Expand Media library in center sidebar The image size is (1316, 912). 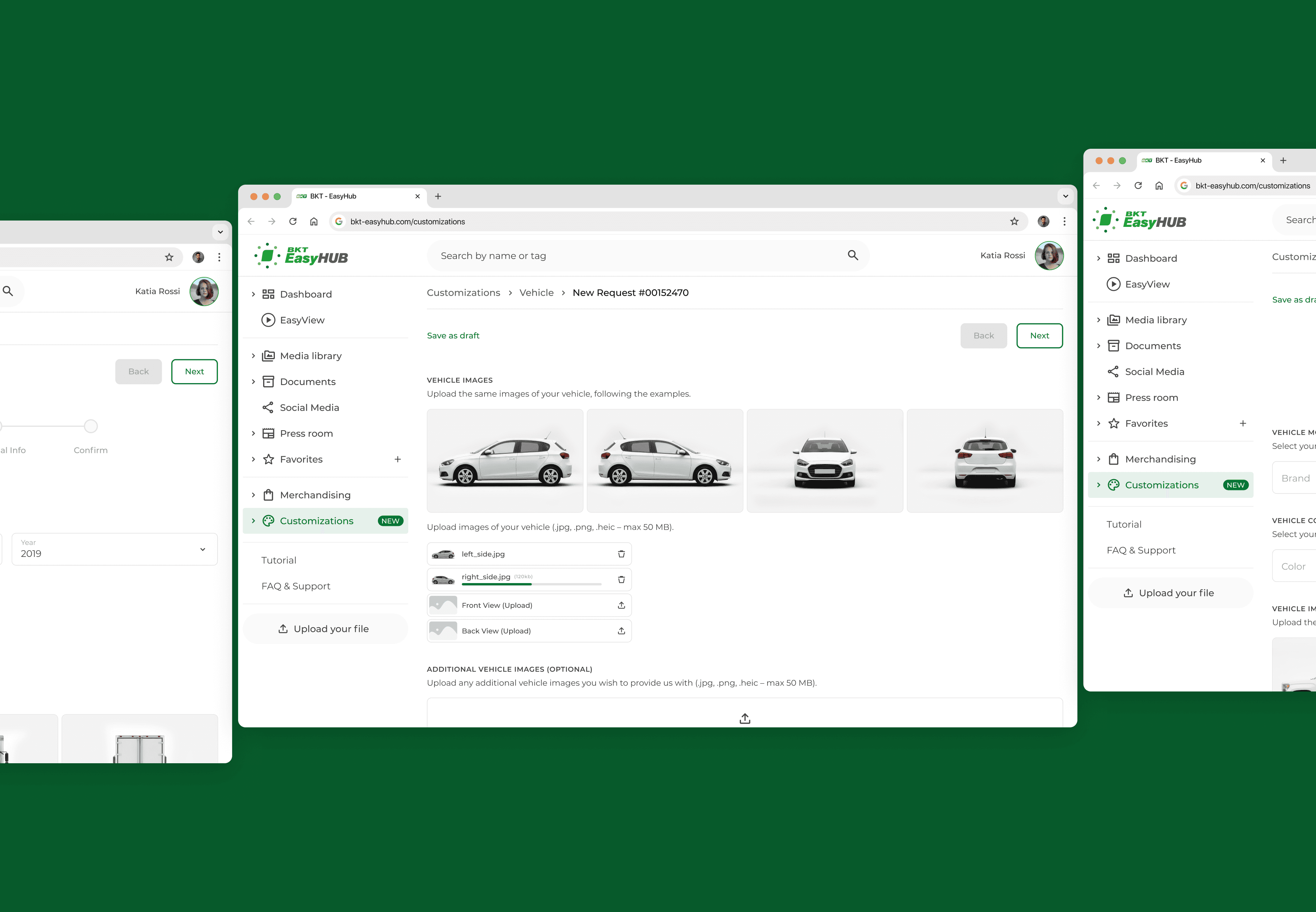254,356
